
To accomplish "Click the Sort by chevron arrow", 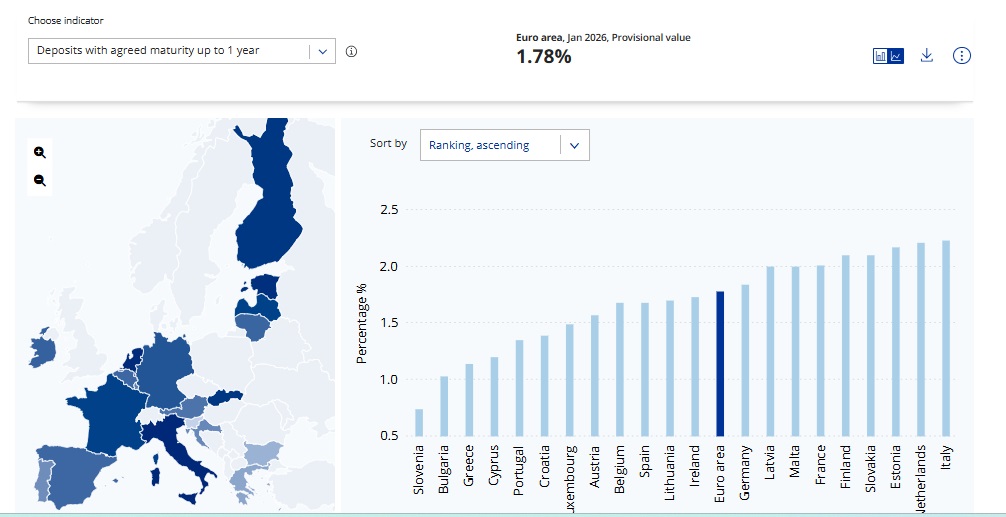I will pos(574,145).
